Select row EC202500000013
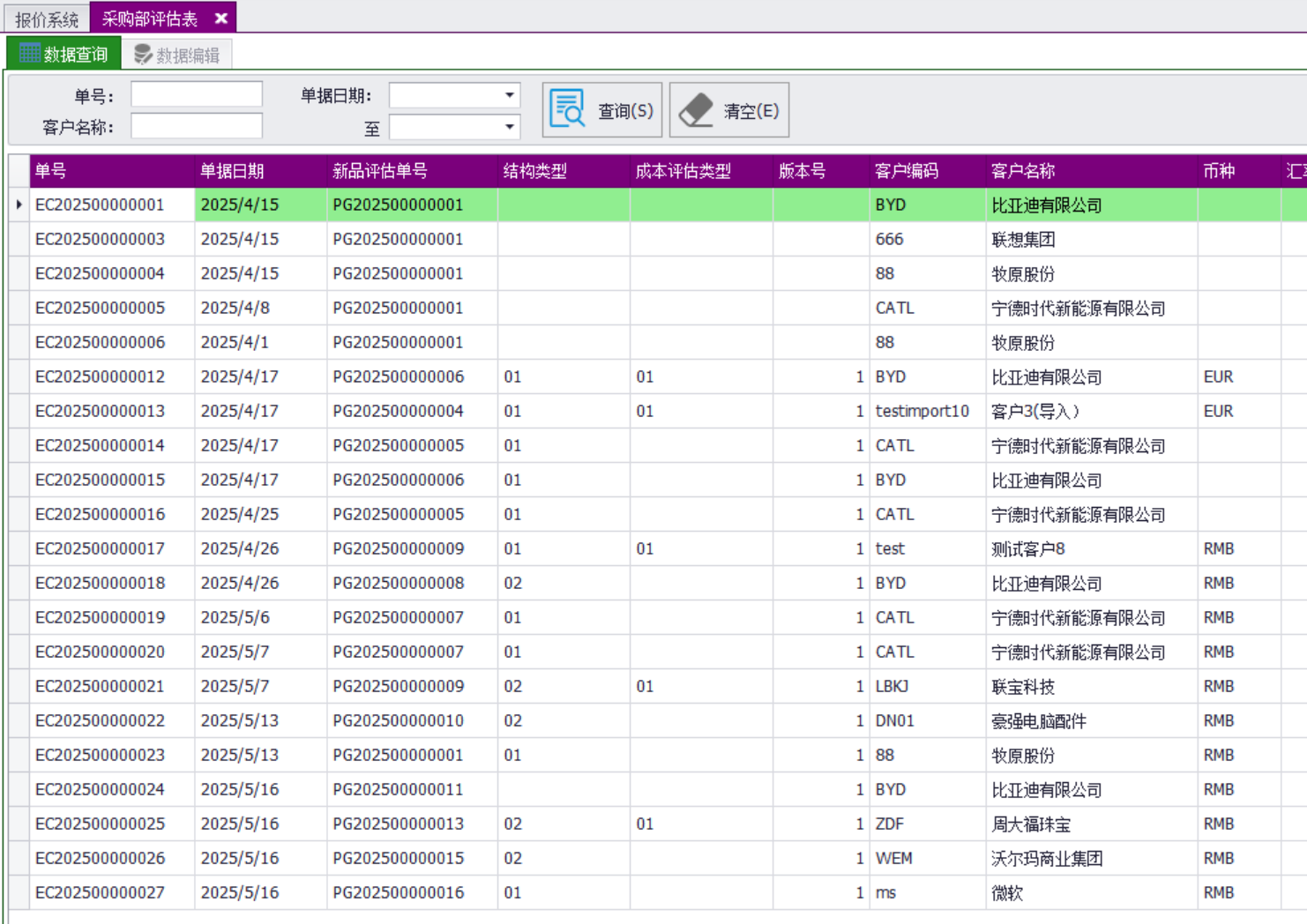This screenshot has width=1307, height=924. [100, 411]
